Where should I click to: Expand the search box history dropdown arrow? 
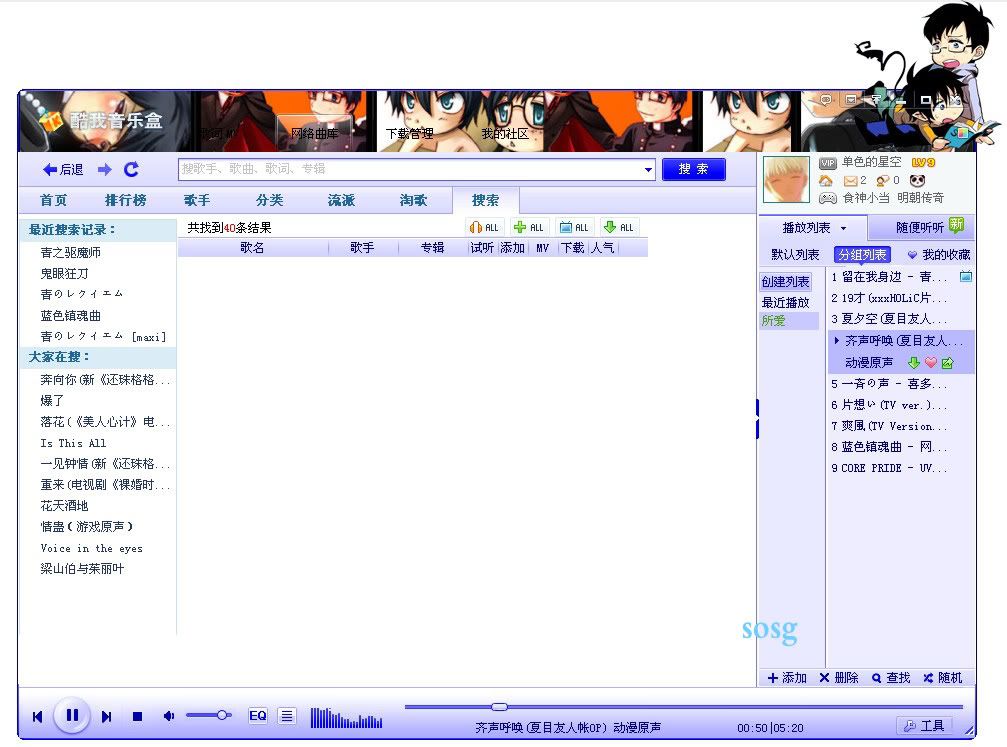pos(648,170)
